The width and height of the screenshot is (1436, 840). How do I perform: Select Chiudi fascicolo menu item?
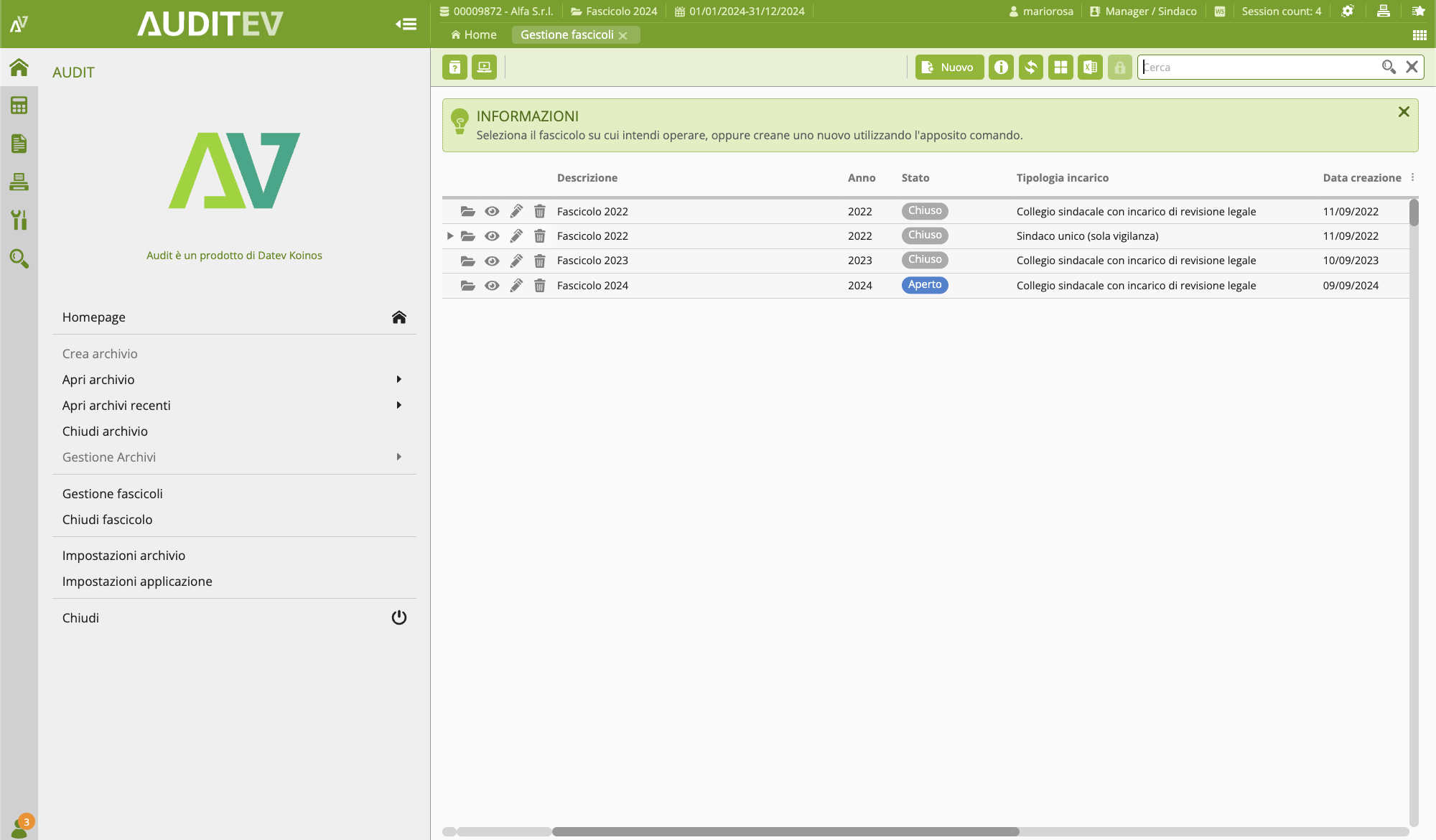tap(234, 519)
